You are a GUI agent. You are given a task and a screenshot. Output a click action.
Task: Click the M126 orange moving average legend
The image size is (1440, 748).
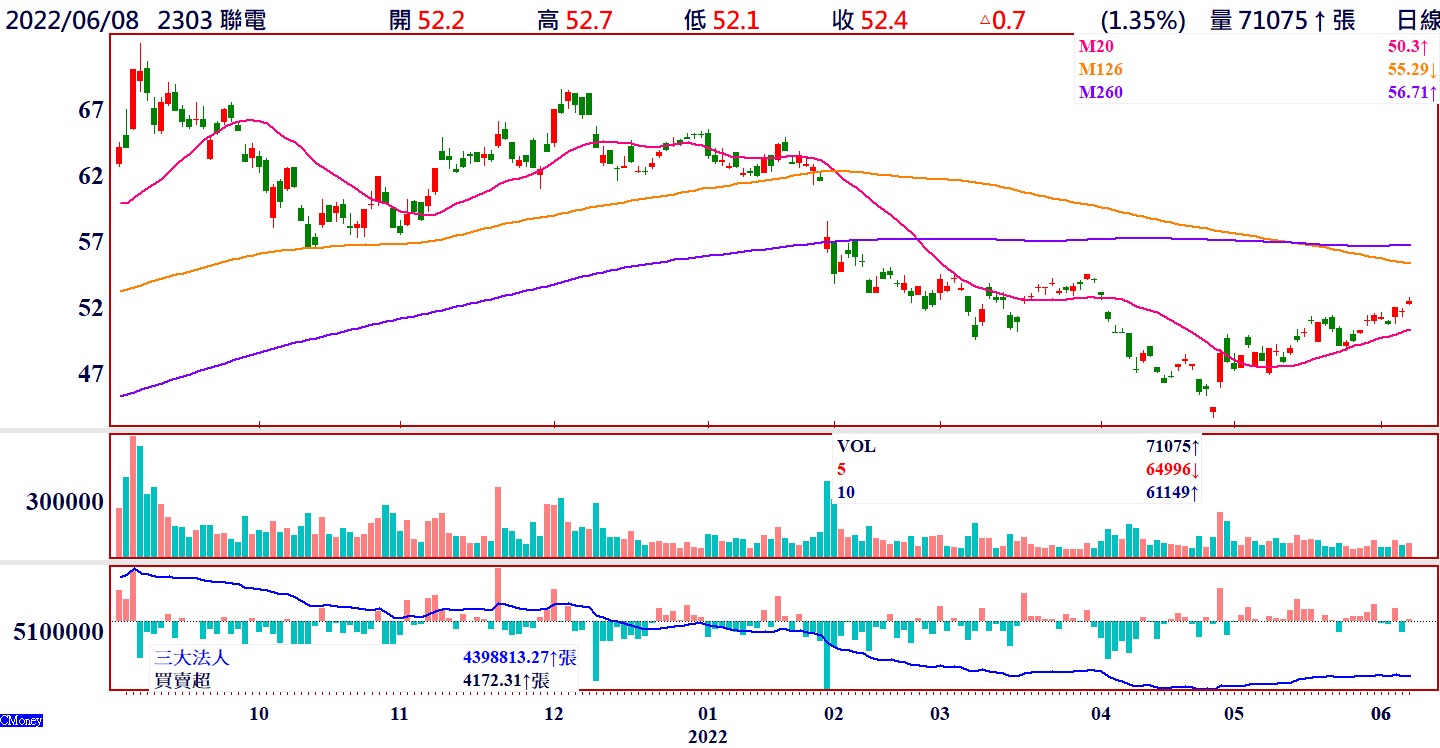click(x=1100, y=70)
